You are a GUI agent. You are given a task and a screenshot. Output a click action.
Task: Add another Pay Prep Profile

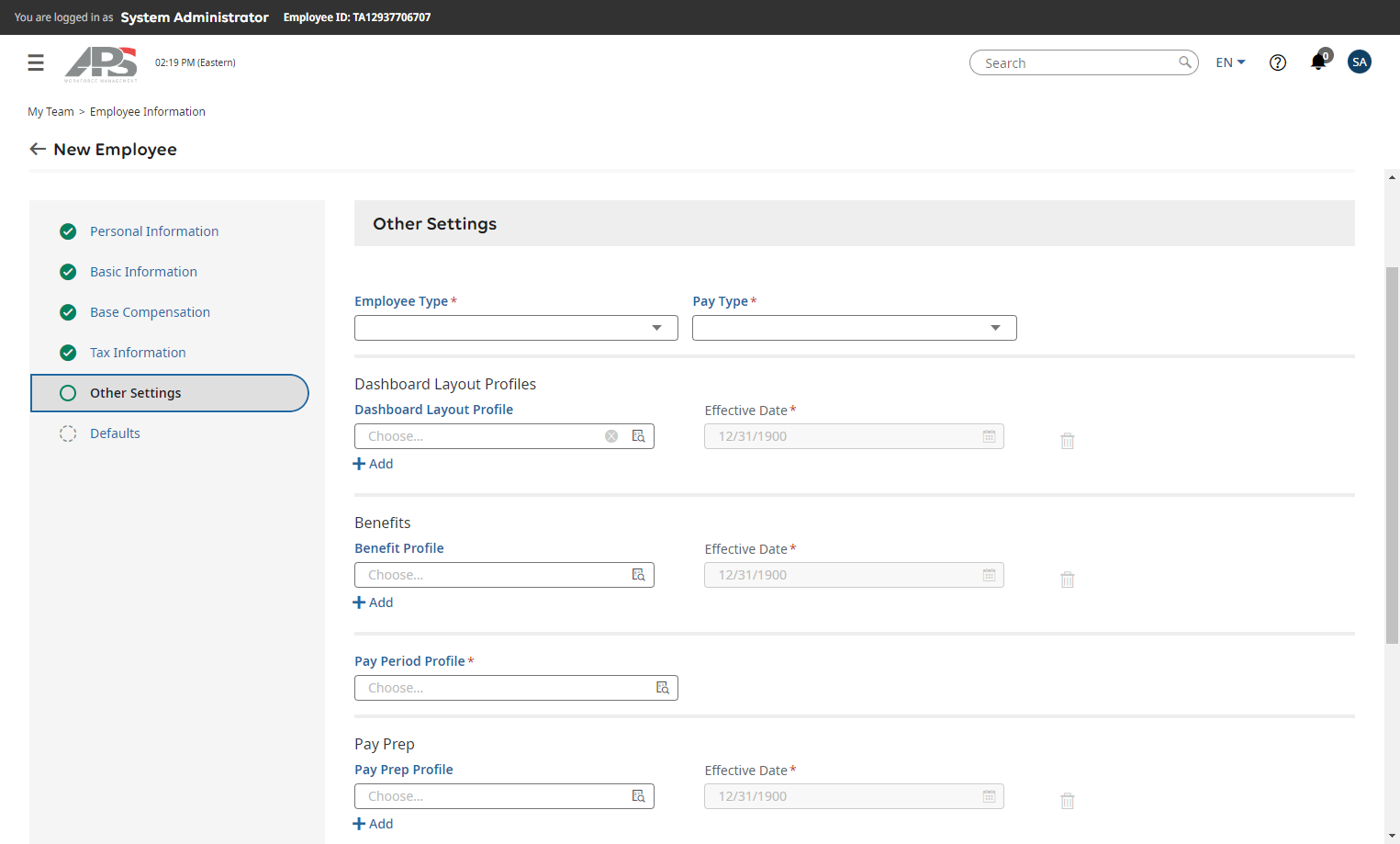[x=374, y=824]
